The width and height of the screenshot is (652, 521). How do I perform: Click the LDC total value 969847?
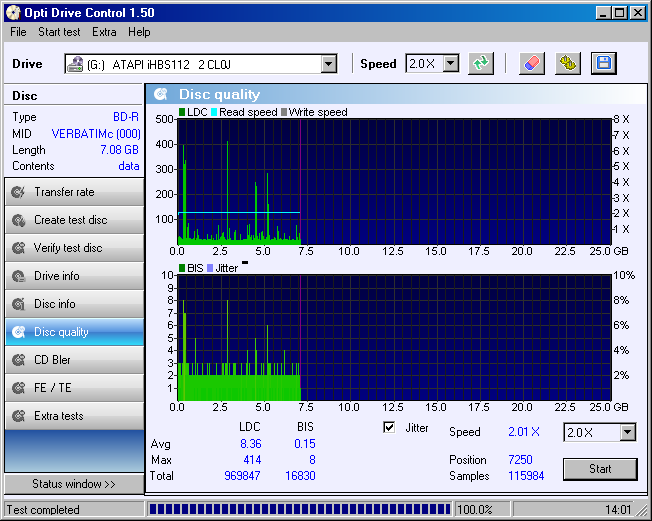pyautogui.click(x=242, y=476)
